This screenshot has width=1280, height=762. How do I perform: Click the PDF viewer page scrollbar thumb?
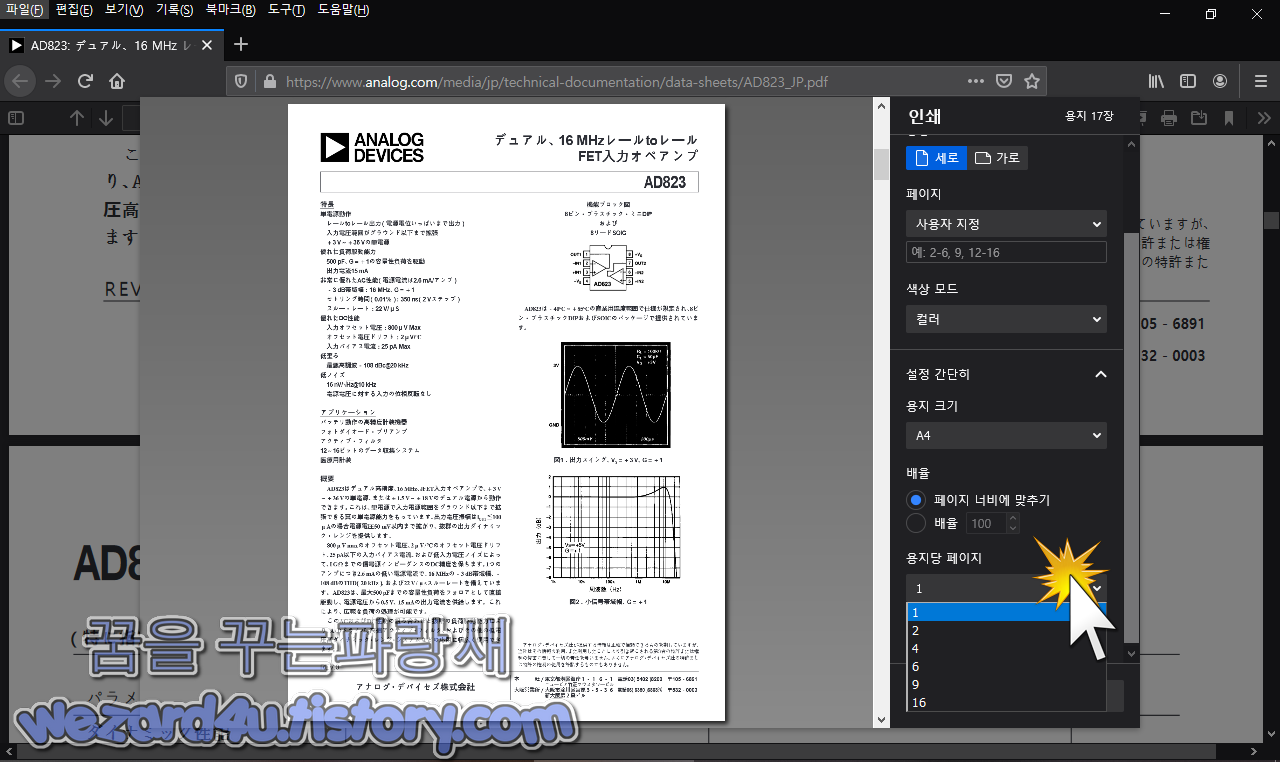click(x=1271, y=221)
